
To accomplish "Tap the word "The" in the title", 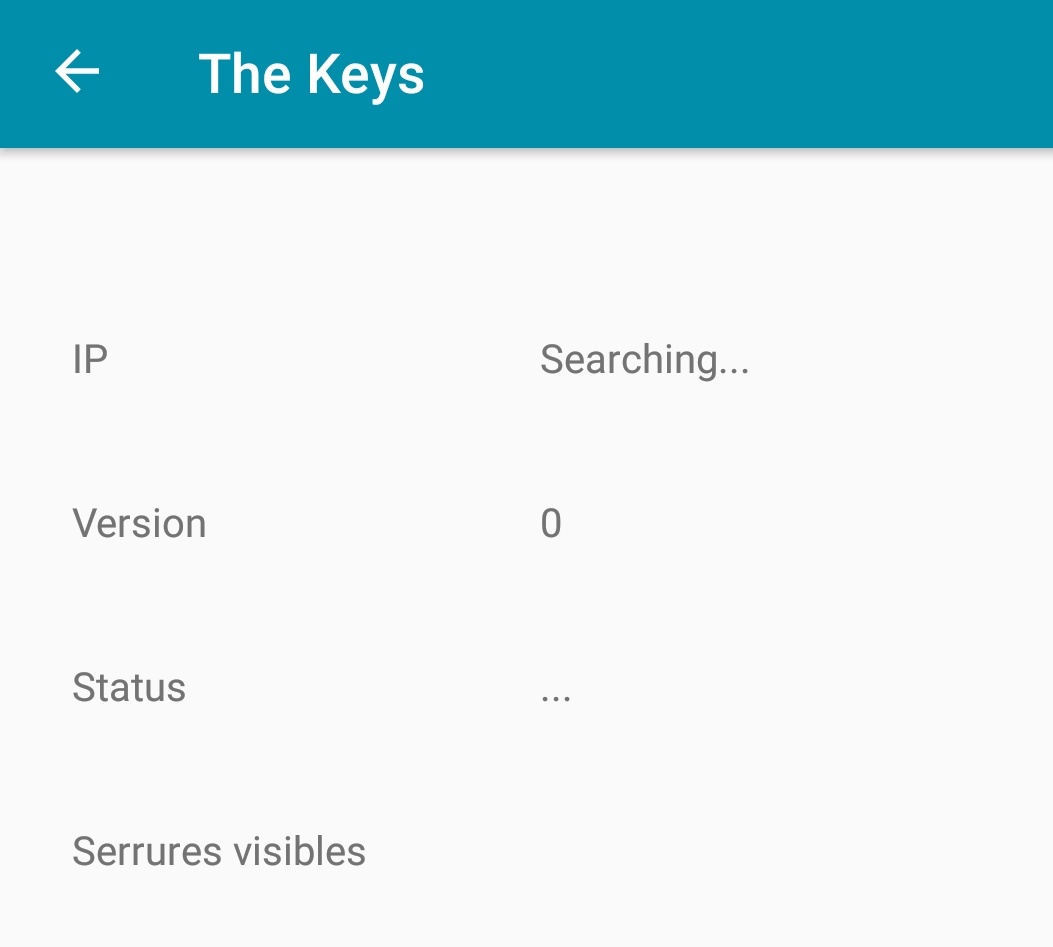I will point(244,74).
